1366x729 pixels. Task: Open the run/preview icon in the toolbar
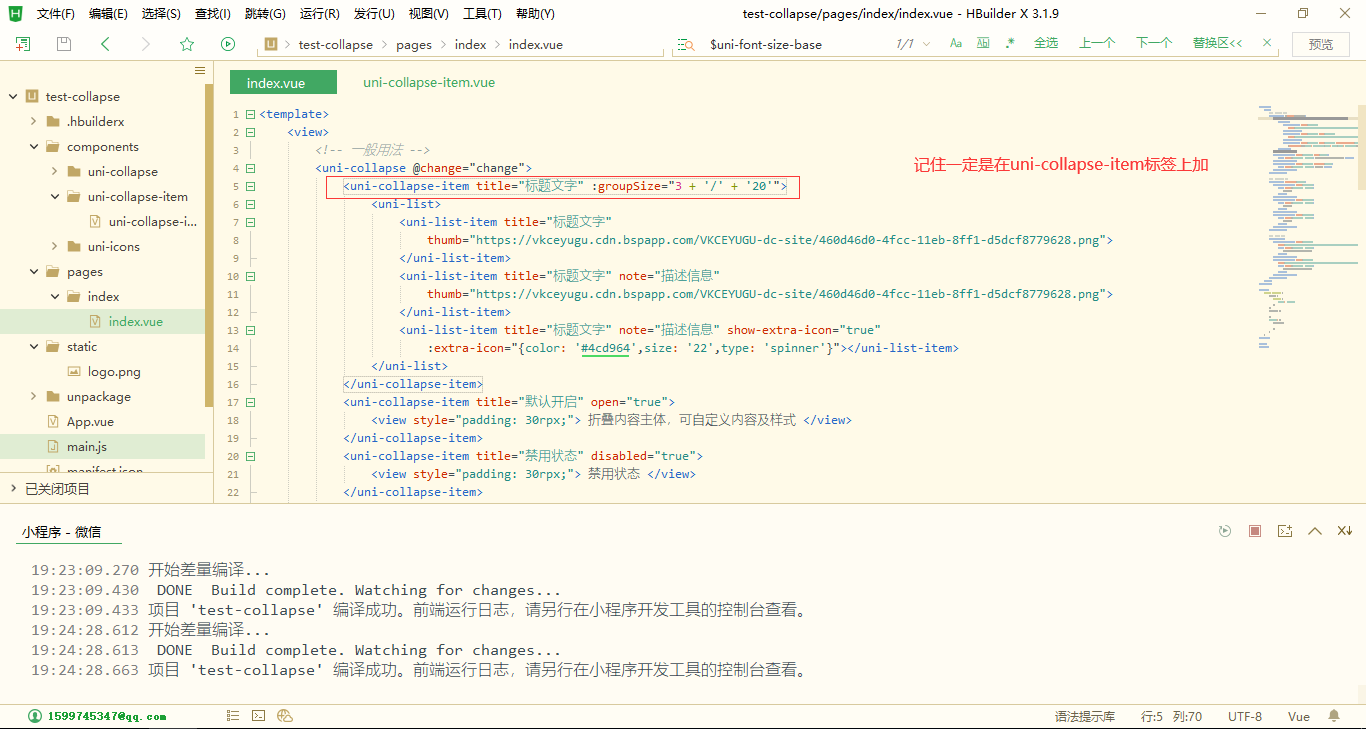[x=227, y=44]
